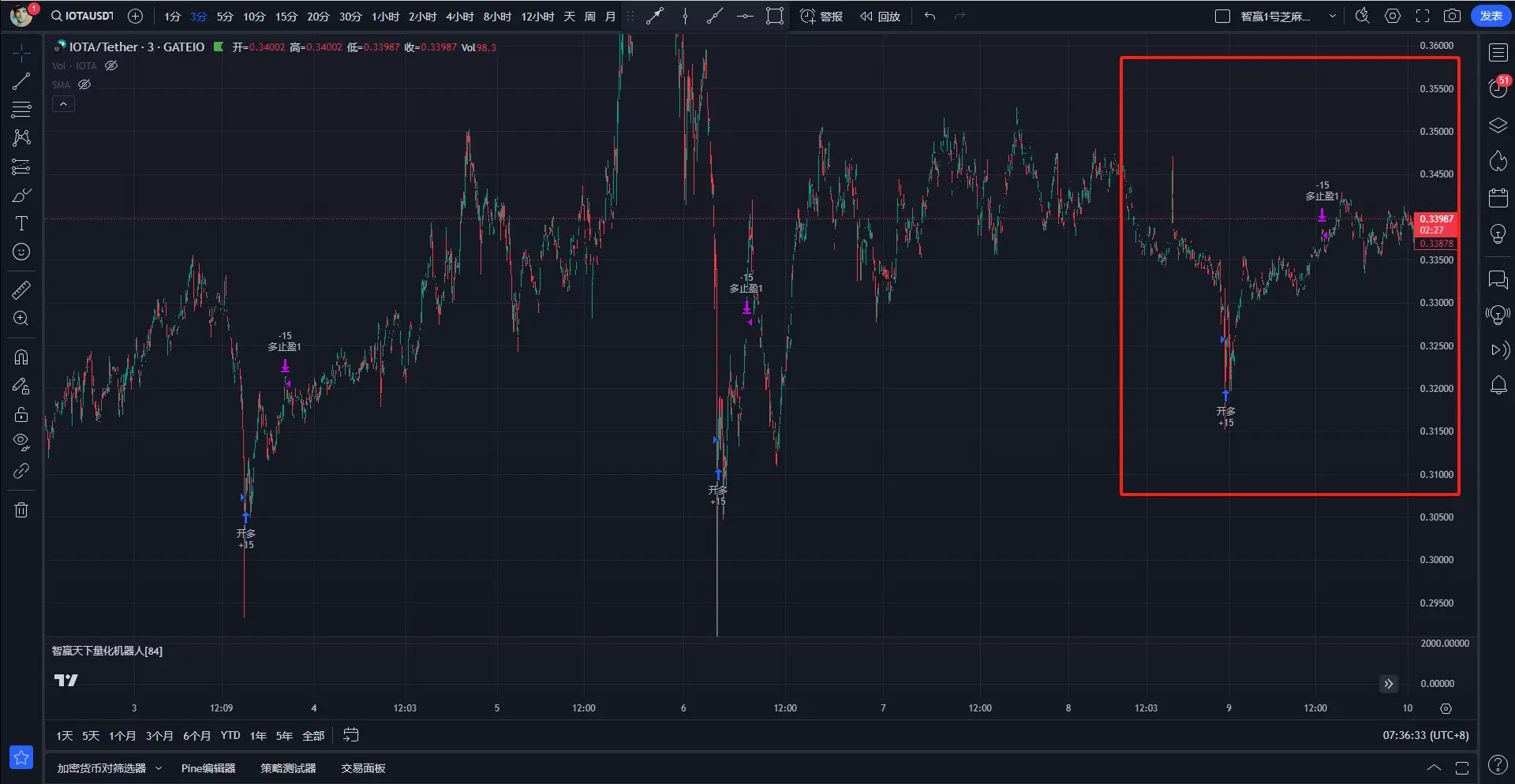Toggle the drawing link sync icon
This screenshot has width=1515, height=784.
[x=21, y=471]
